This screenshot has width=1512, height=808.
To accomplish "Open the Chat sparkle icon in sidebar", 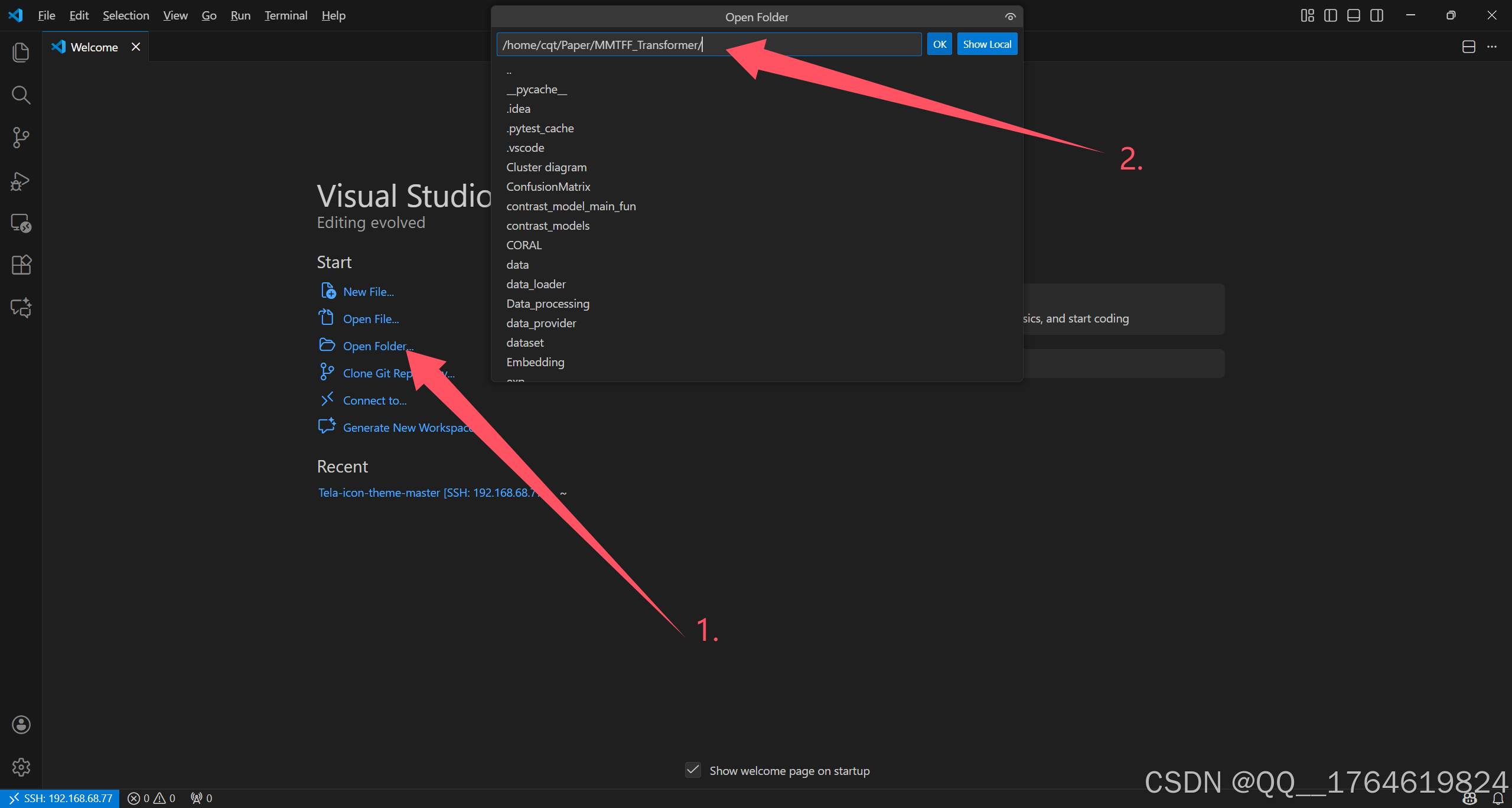I will [x=21, y=307].
